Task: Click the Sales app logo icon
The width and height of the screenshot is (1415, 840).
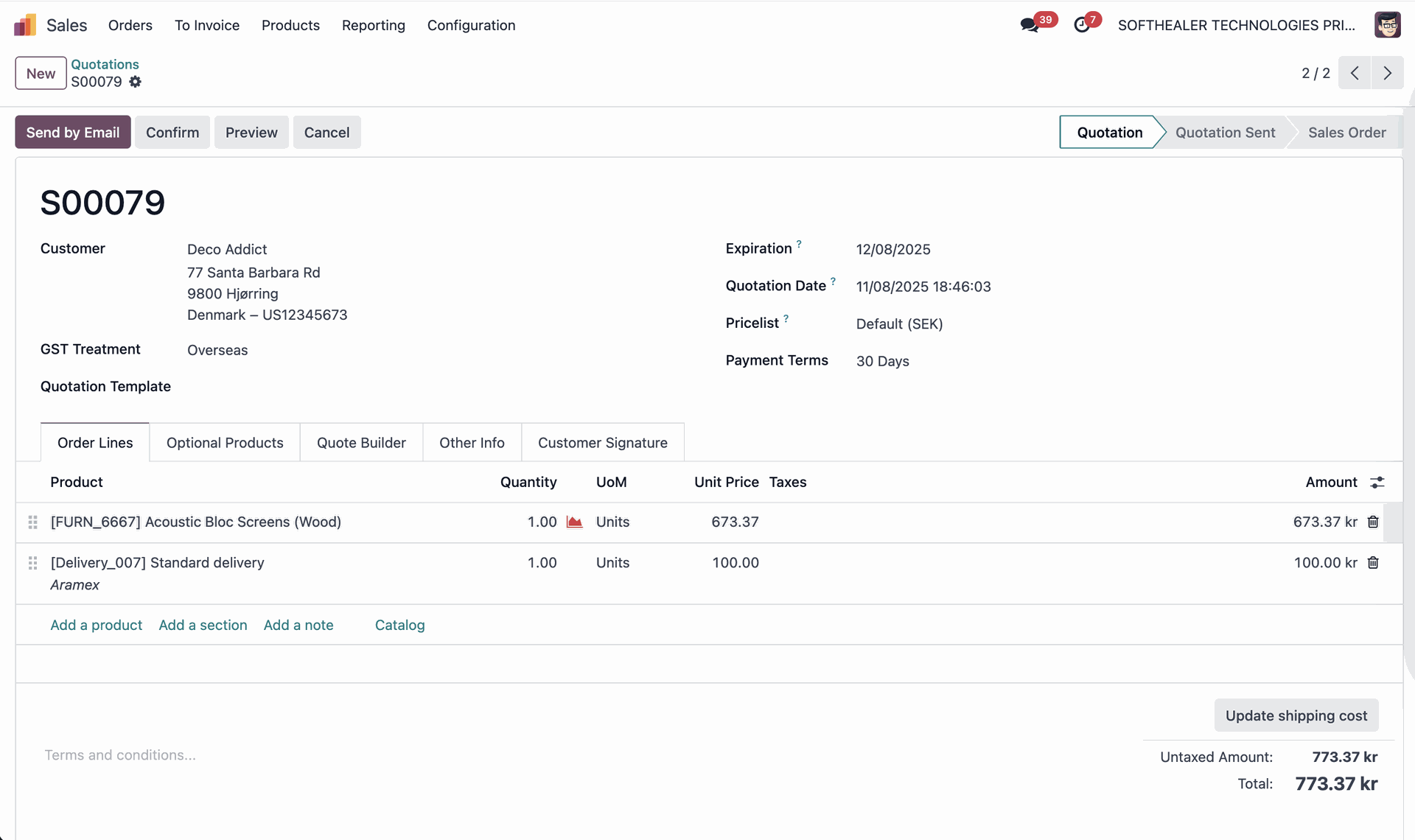Action: (x=25, y=25)
